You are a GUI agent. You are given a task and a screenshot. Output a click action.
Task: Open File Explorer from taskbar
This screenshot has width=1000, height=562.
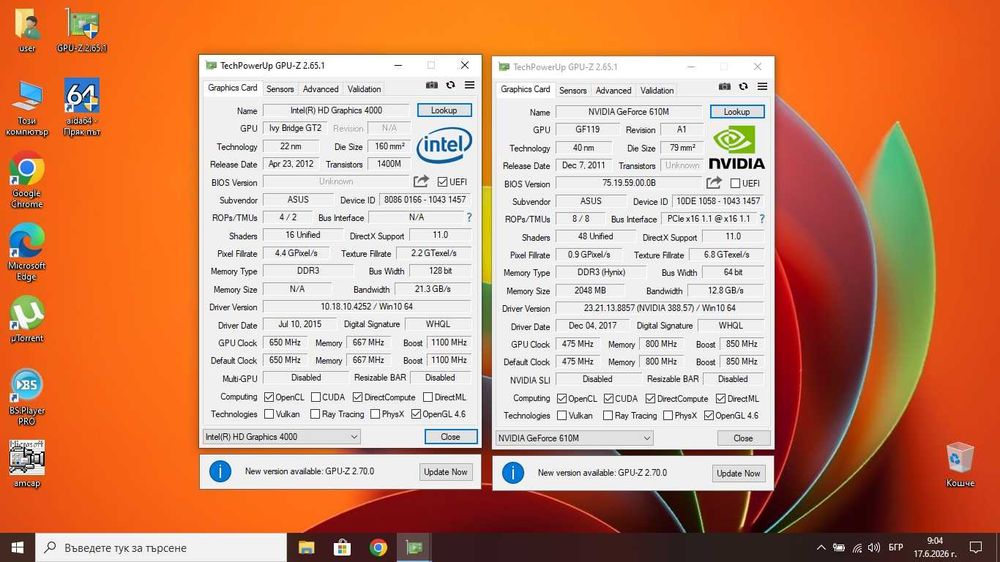[307, 547]
